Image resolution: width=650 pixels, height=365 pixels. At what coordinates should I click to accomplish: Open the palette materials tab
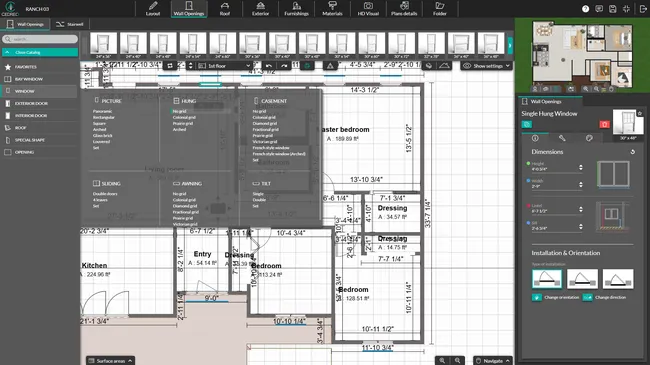click(x=589, y=138)
